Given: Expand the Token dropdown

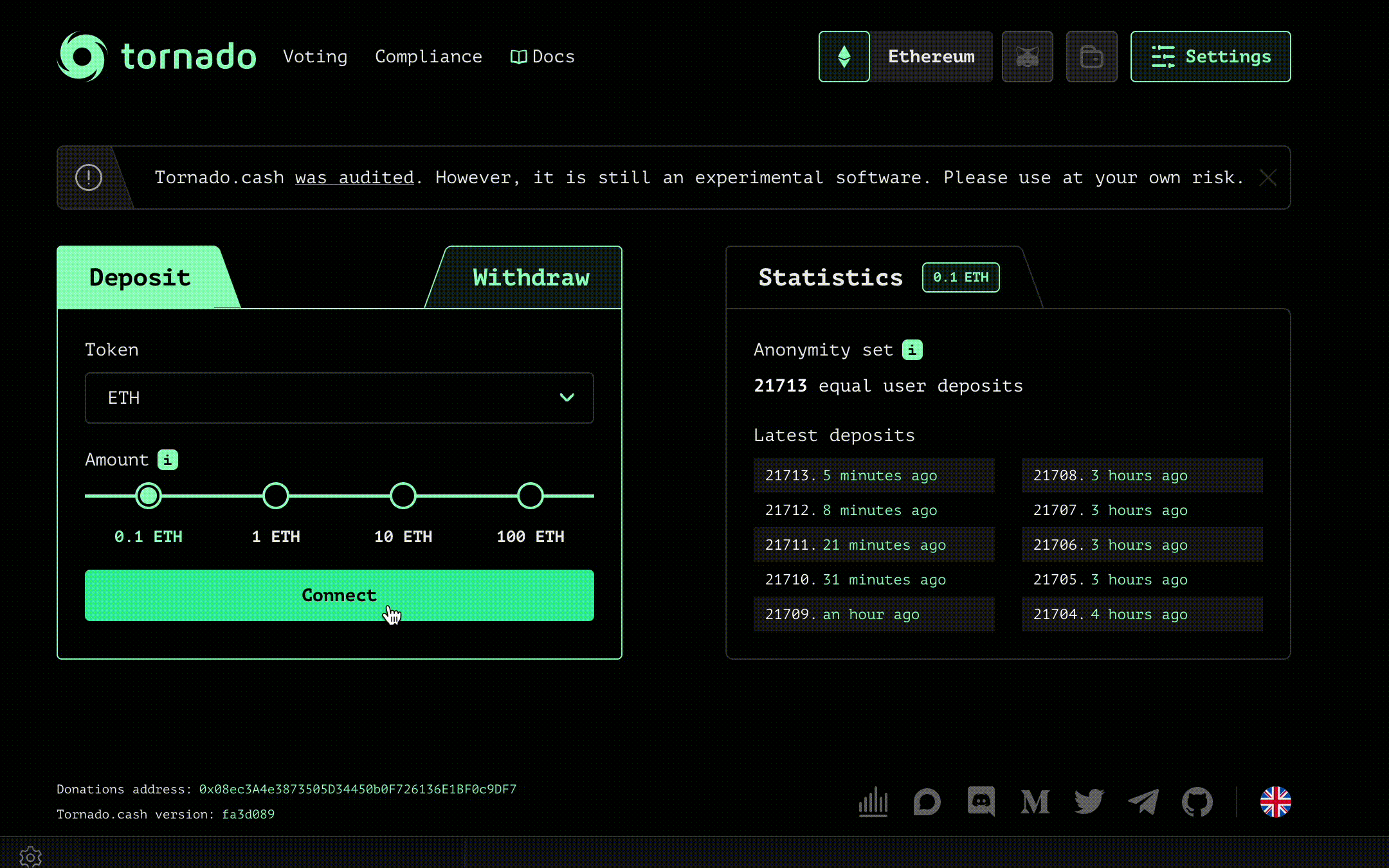Looking at the screenshot, I should pos(339,398).
